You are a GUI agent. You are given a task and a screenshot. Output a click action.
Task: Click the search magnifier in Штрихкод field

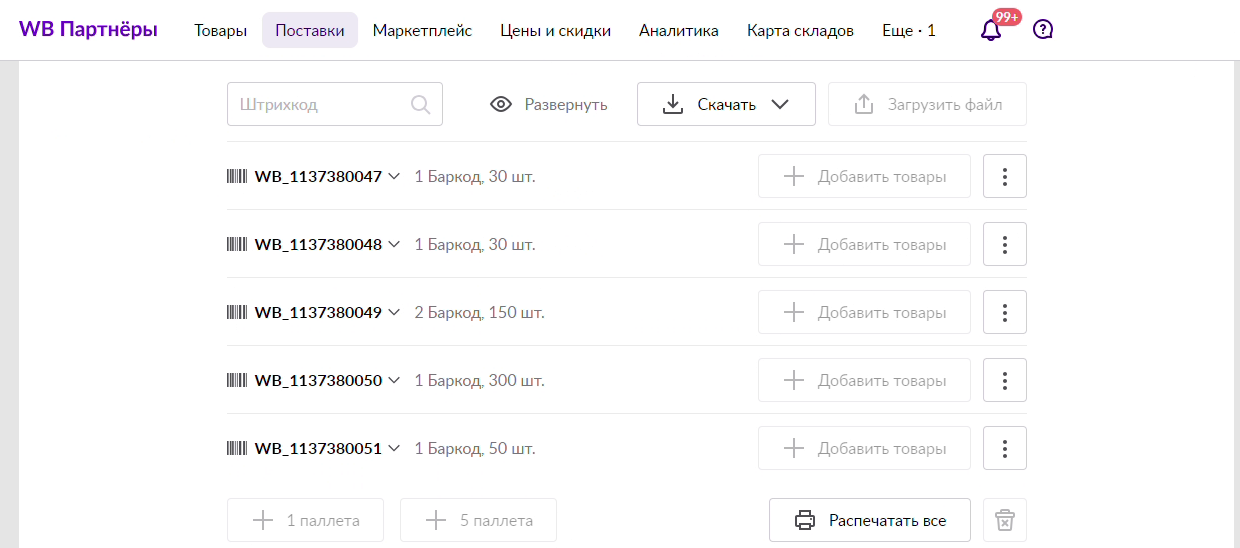421,104
